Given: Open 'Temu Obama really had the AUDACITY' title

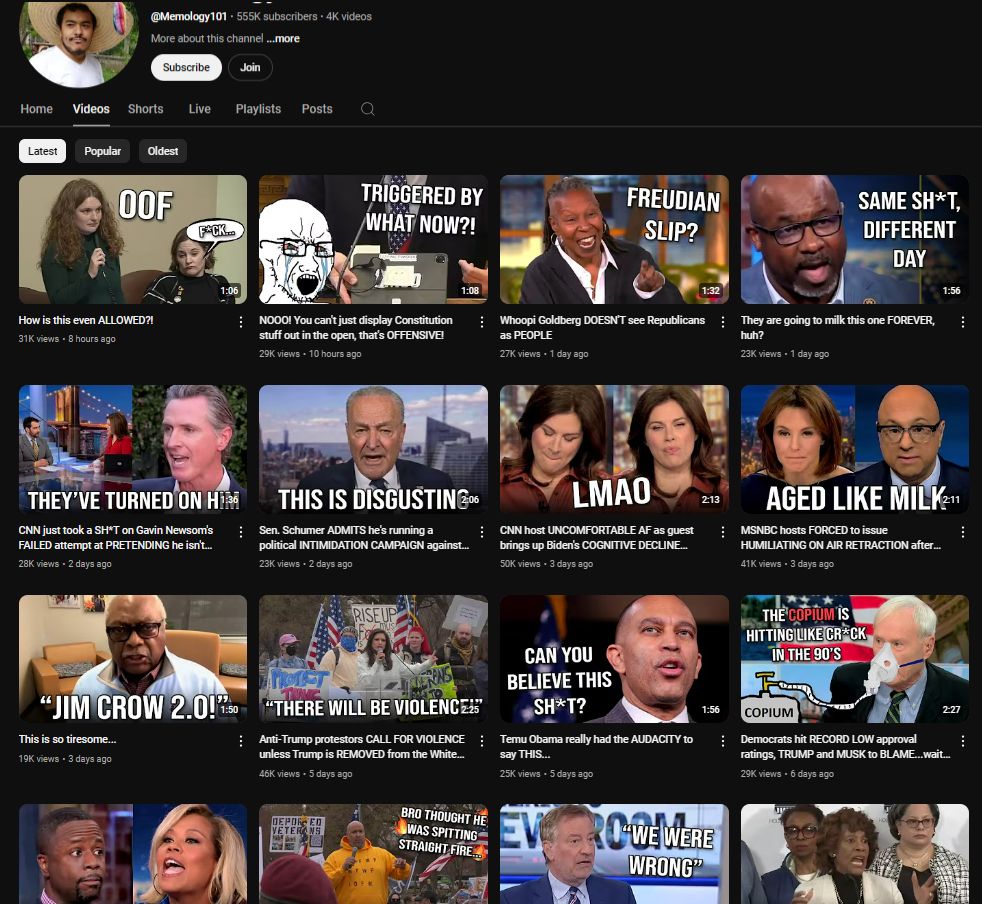Looking at the screenshot, I should (596, 747).
